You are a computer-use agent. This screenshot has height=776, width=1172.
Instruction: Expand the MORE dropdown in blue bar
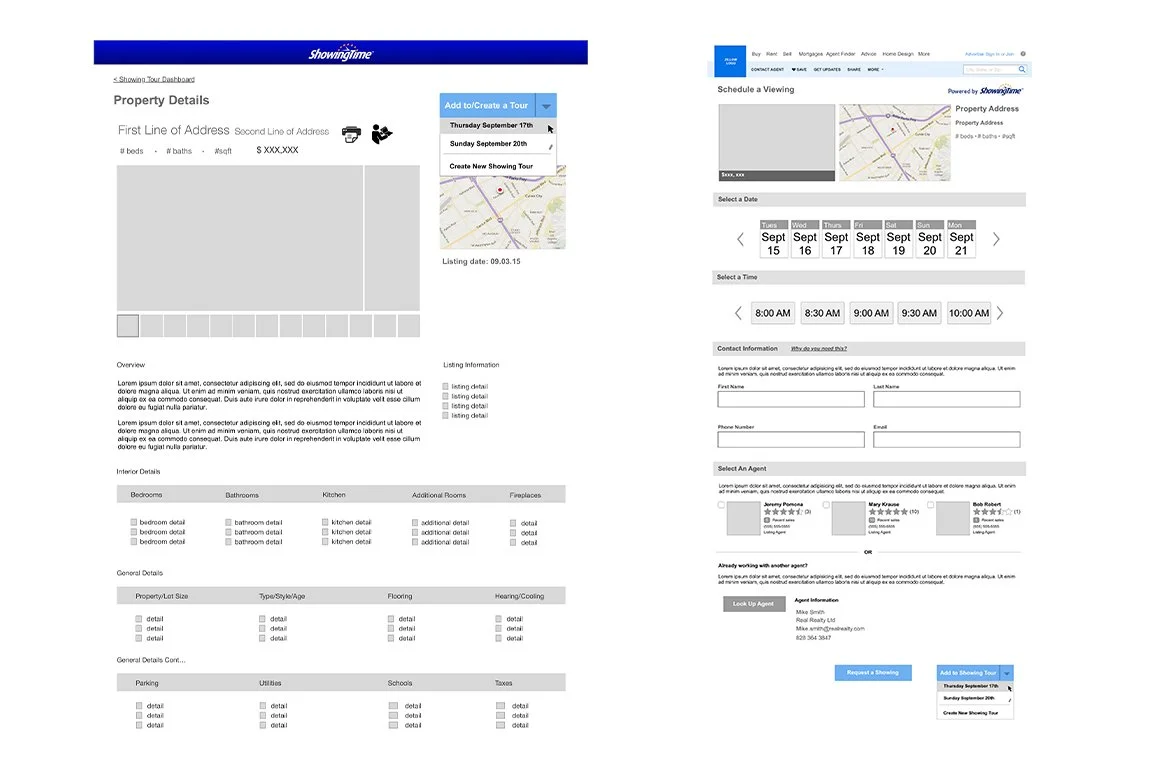pyautogui.click(x=875, y=70)
